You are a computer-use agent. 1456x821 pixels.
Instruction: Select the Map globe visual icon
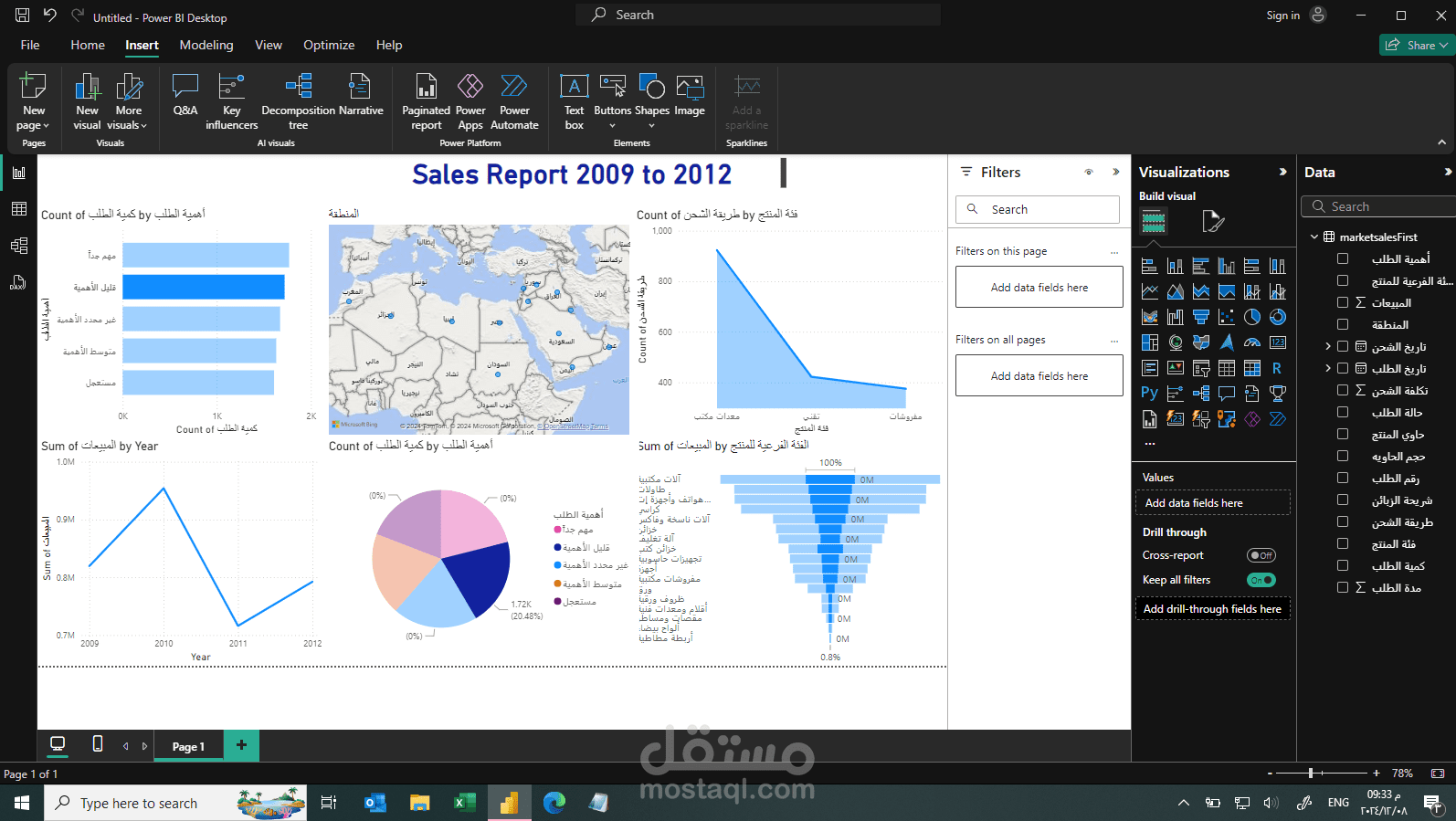click(1176, 342)
